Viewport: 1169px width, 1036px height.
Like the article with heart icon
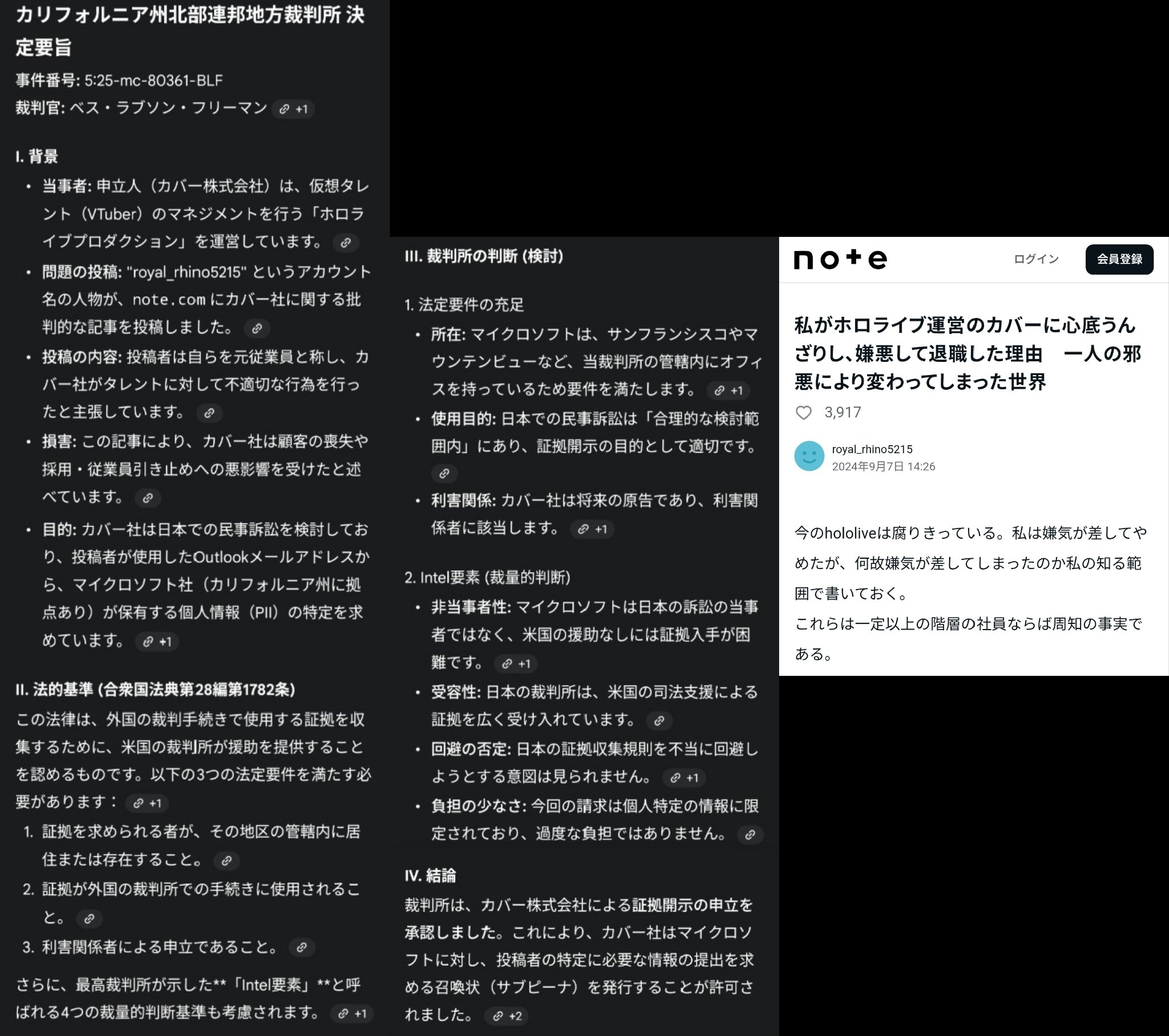tap(804, 413)
